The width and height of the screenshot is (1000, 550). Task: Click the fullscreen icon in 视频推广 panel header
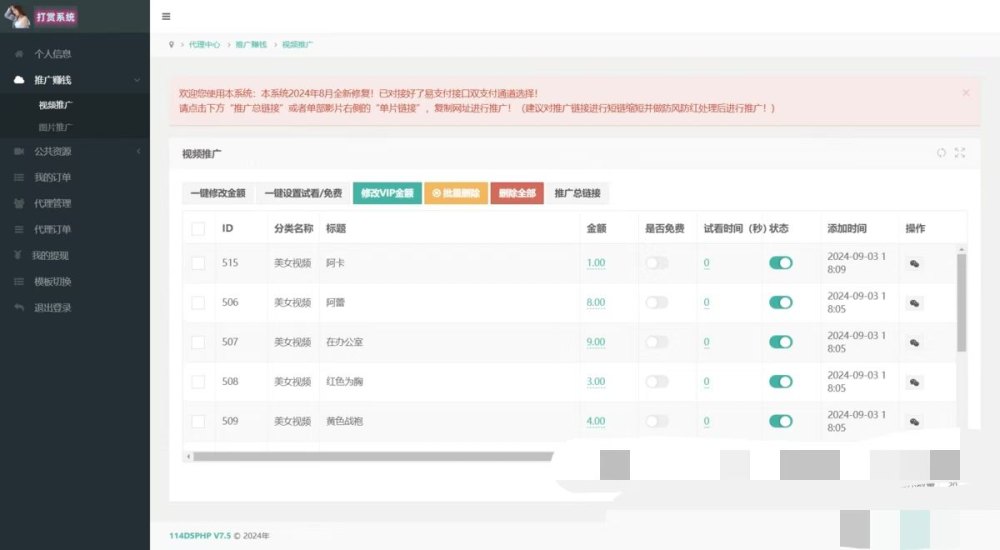click(959, 152)
